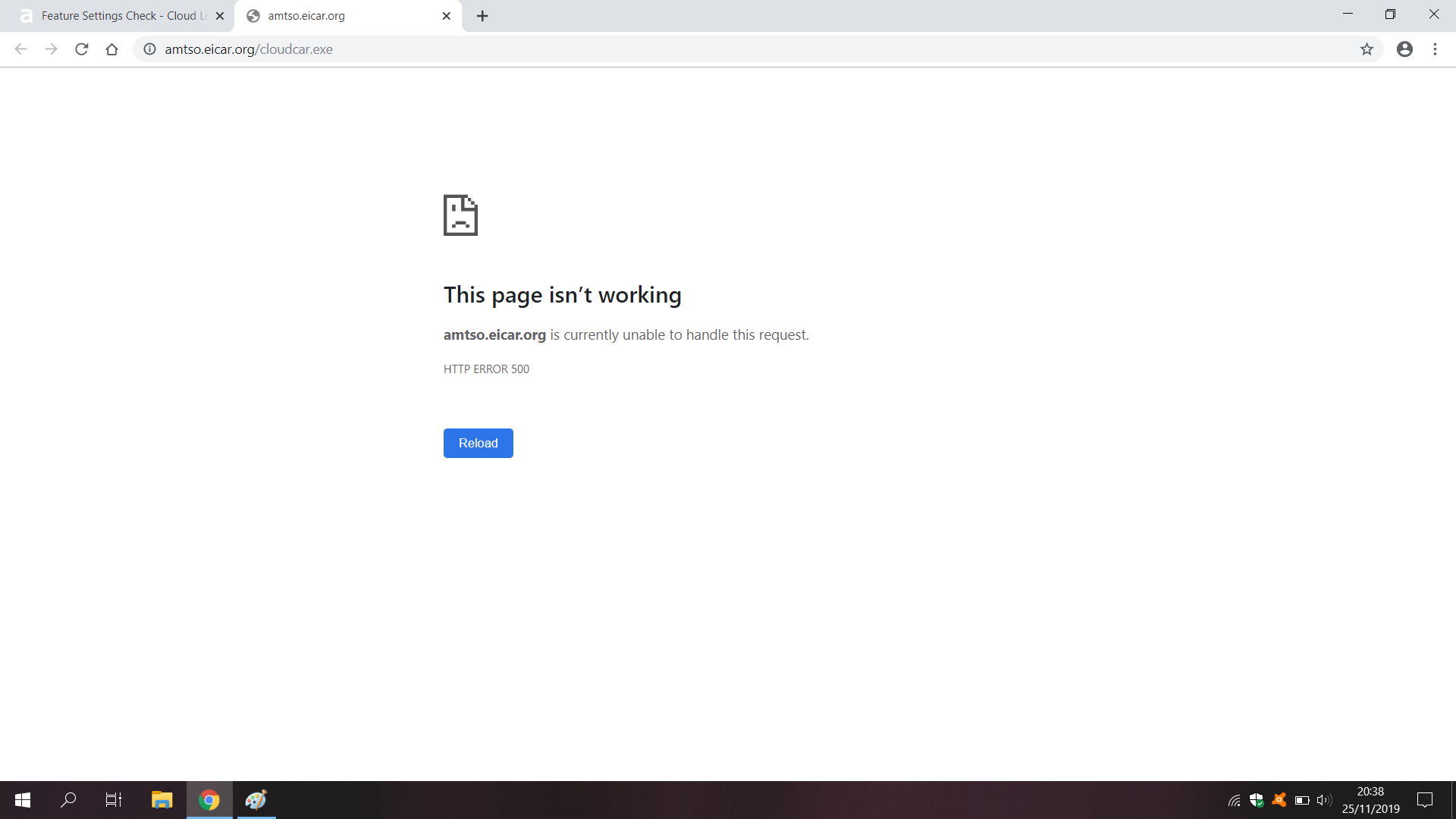The width and height of the screenshot is (1456, 819).
Task: Open the notification action center
Action: pyautogui.click(x=1425, y=800)
